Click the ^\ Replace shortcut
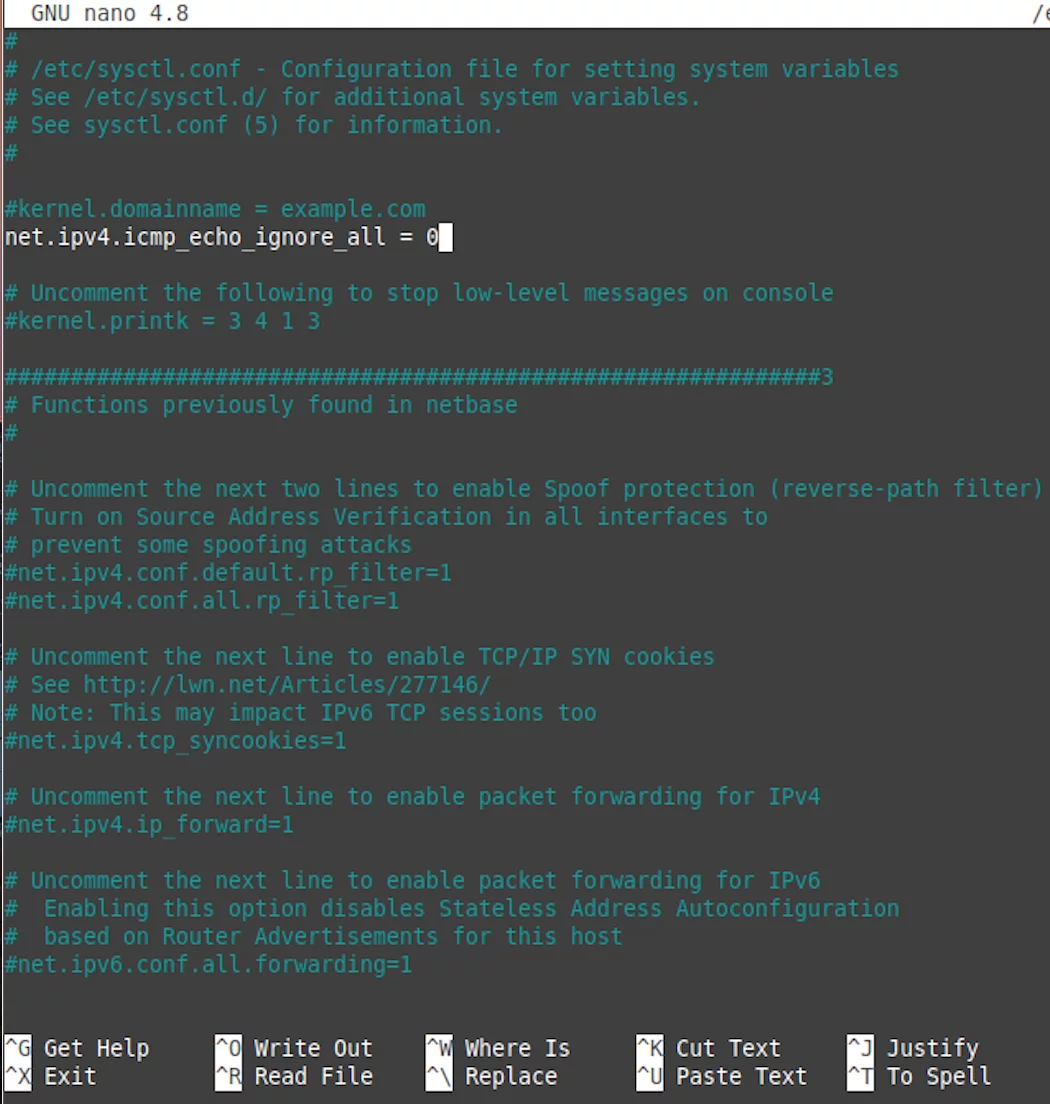The width and height of the screenshot is (1050, 1104). click(x=492, y=1076)
